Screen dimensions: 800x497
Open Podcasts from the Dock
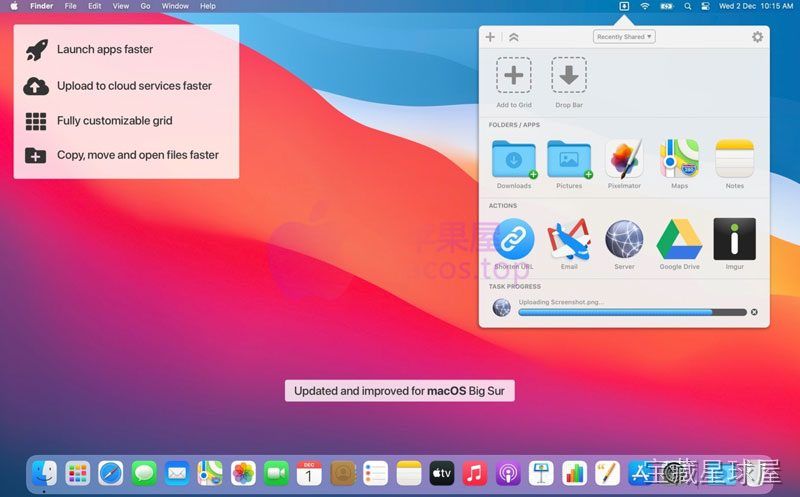tap(508, 473)
